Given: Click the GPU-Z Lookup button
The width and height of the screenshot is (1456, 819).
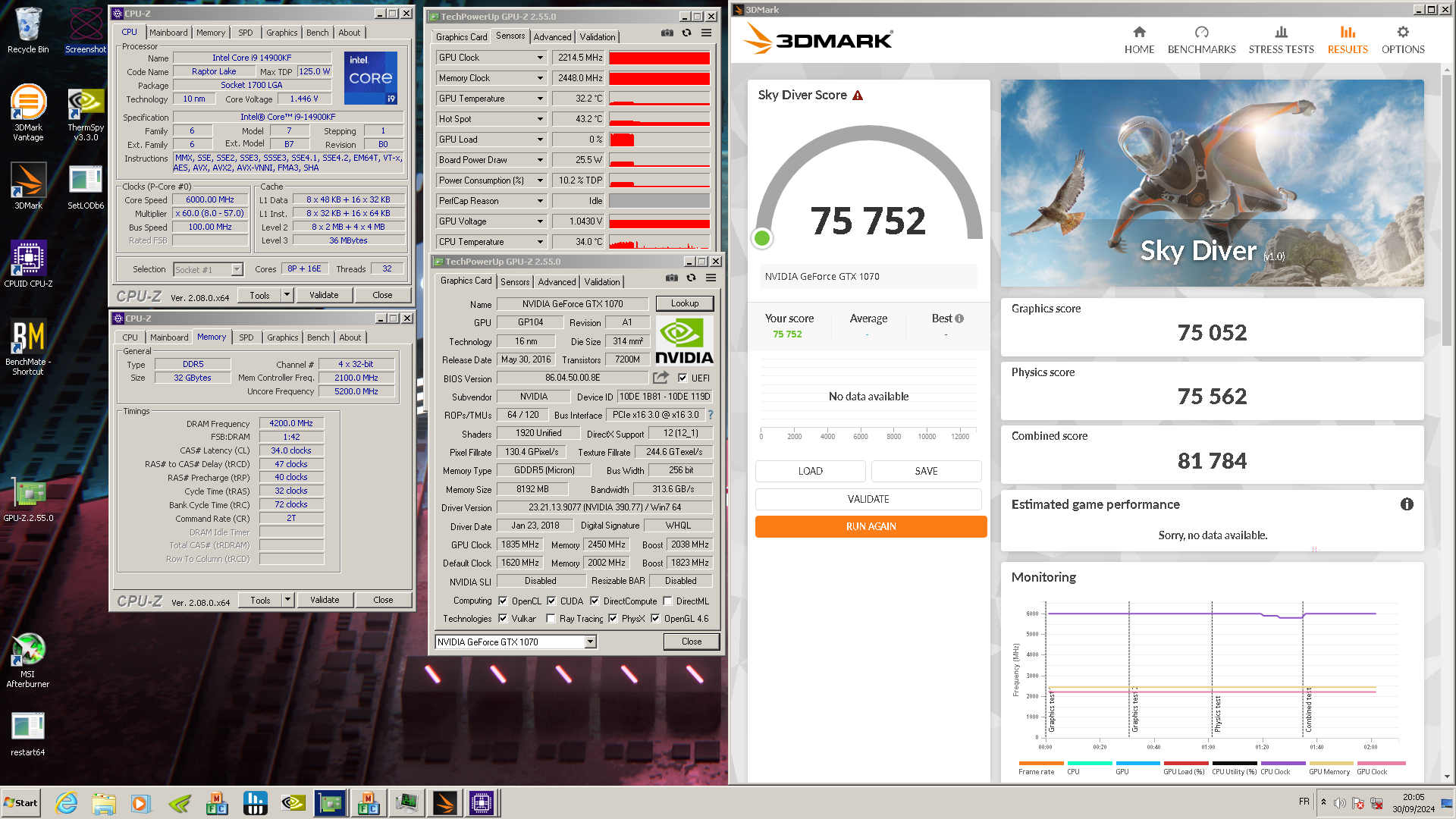Looking at the screenshot, I should tap(685, 303).
